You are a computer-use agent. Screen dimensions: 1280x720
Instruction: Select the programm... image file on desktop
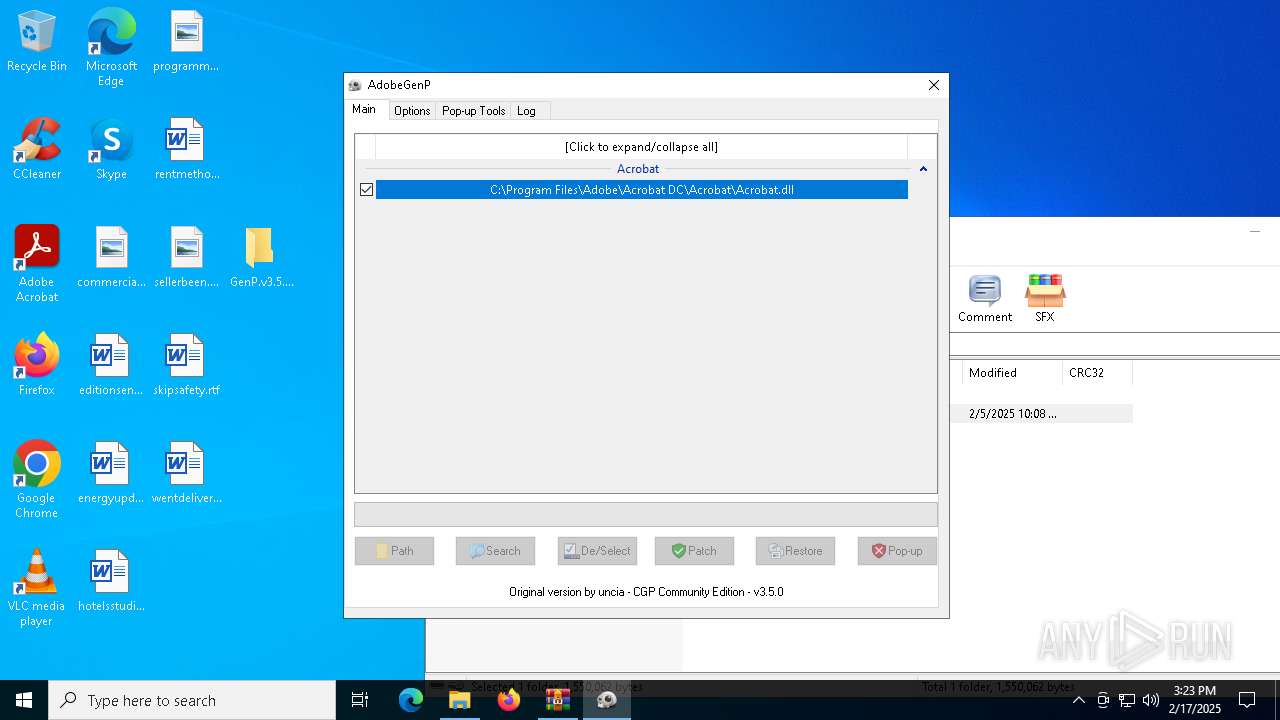186,42
